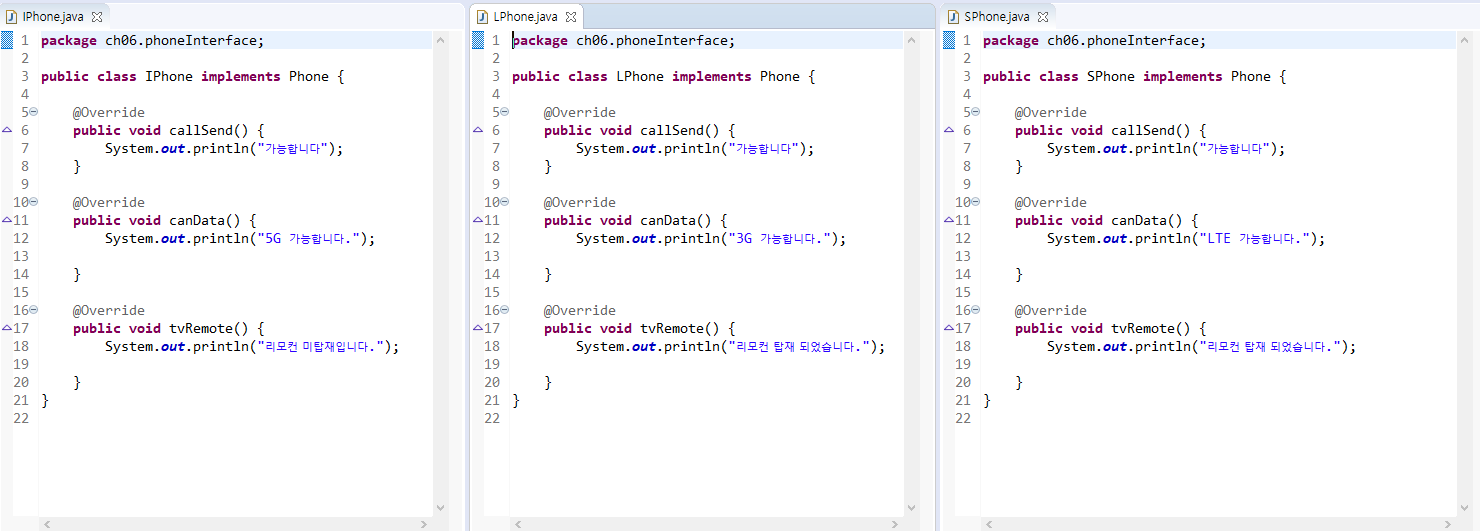The image size is (1480, 531).
Task: Click "public void canData()" in LPhone.java
Action: tap(629, 220)
